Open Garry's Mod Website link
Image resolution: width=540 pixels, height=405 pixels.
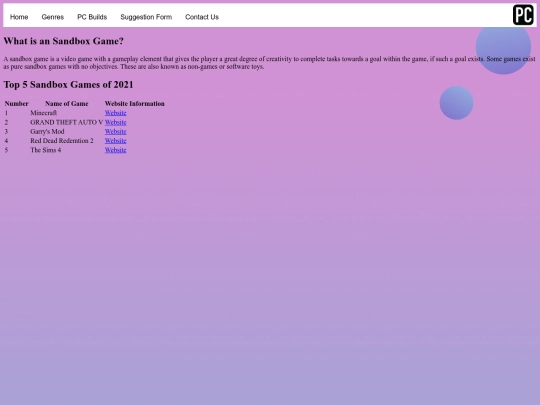tap(115, 131)
